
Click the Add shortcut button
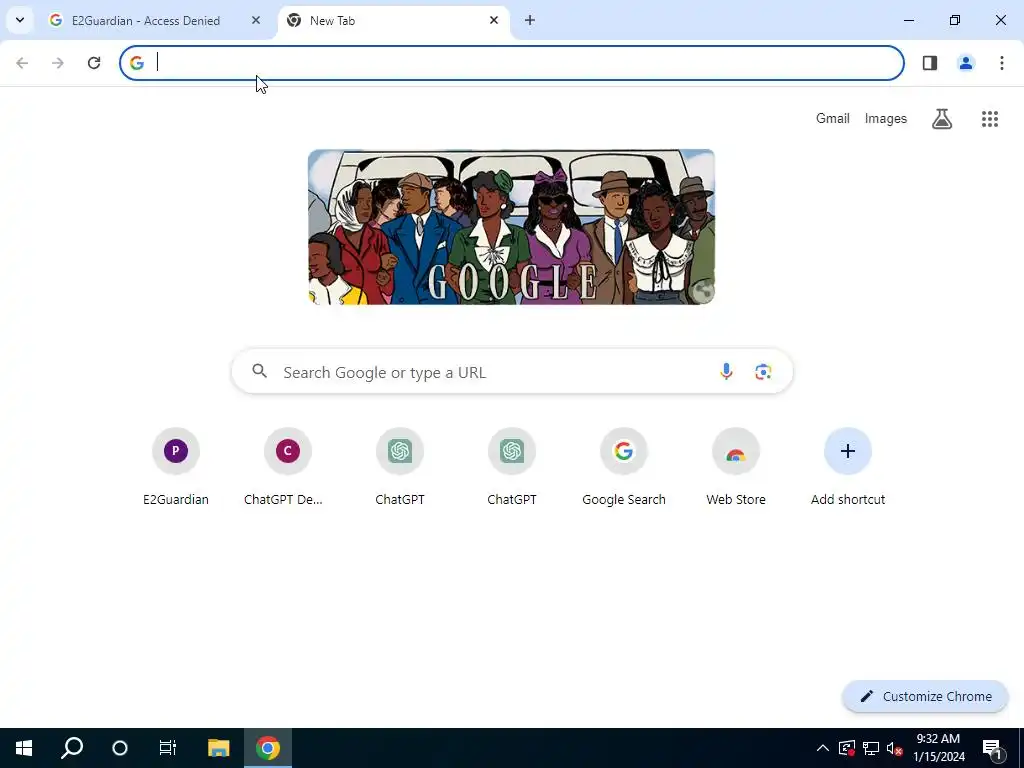click(848, 466)
